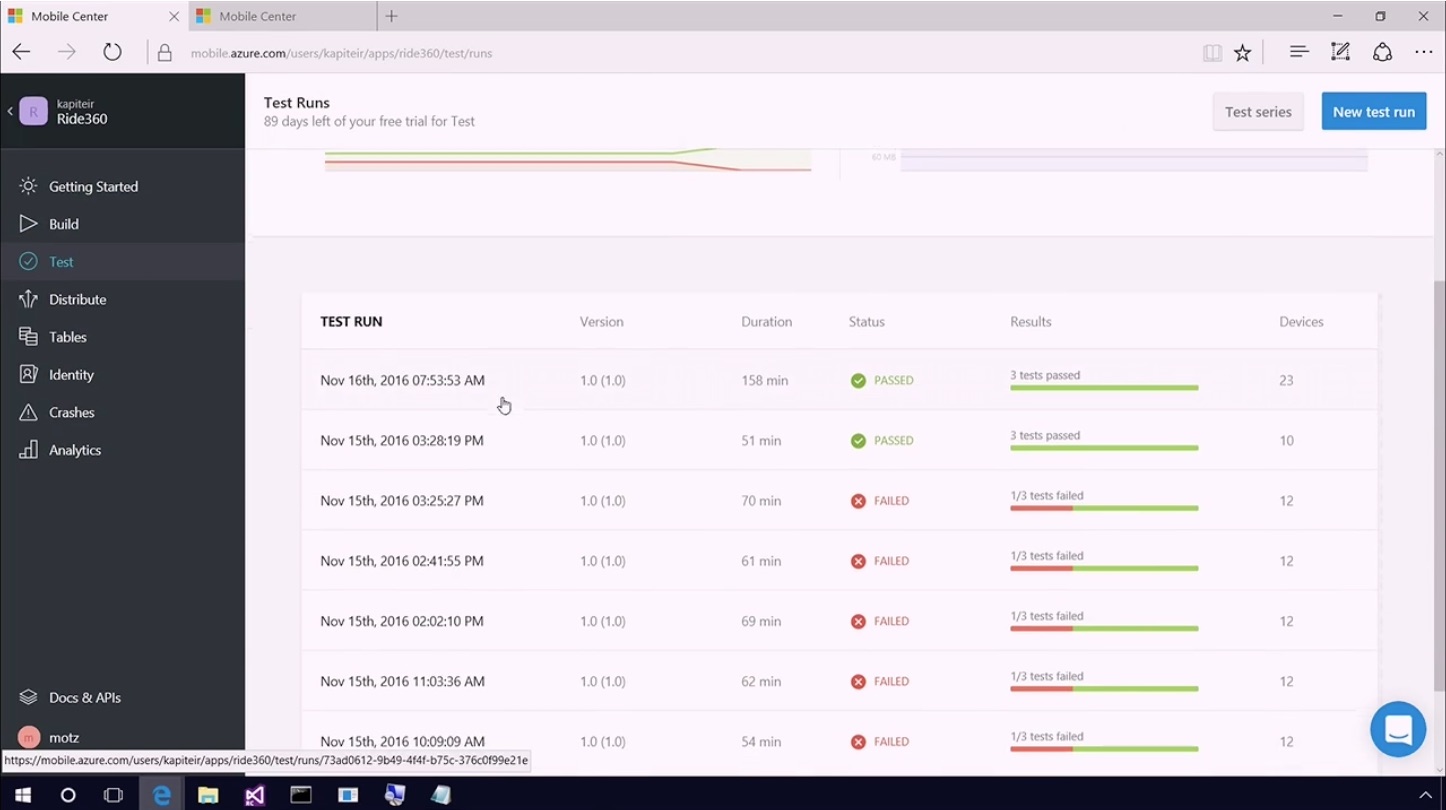1446x810 pixels.
Task: Click the Build play icon
Action: coord(28,224)
